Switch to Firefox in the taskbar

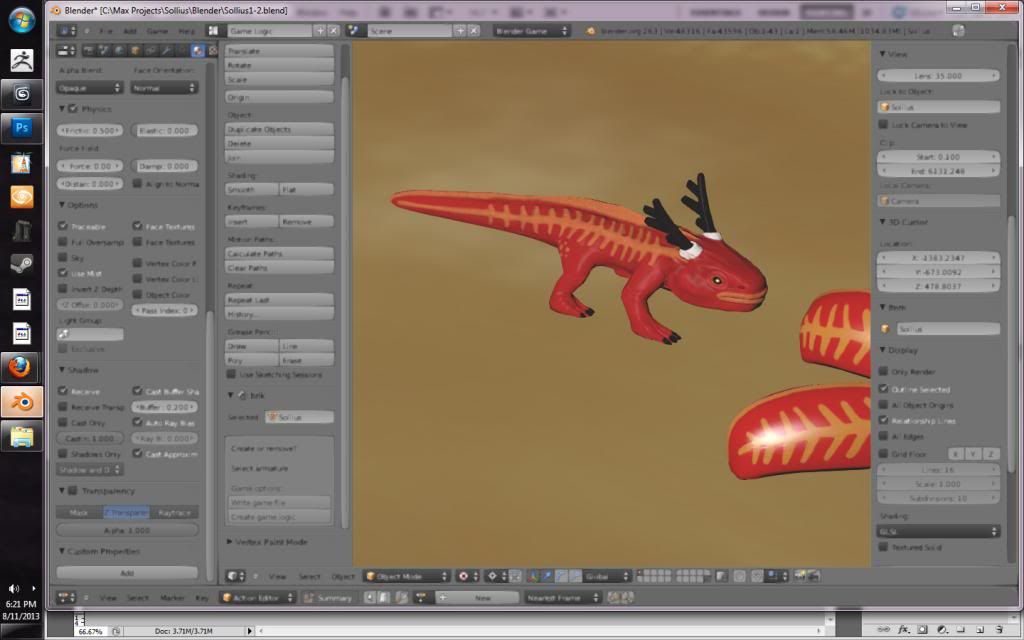(x=22, y=368)
